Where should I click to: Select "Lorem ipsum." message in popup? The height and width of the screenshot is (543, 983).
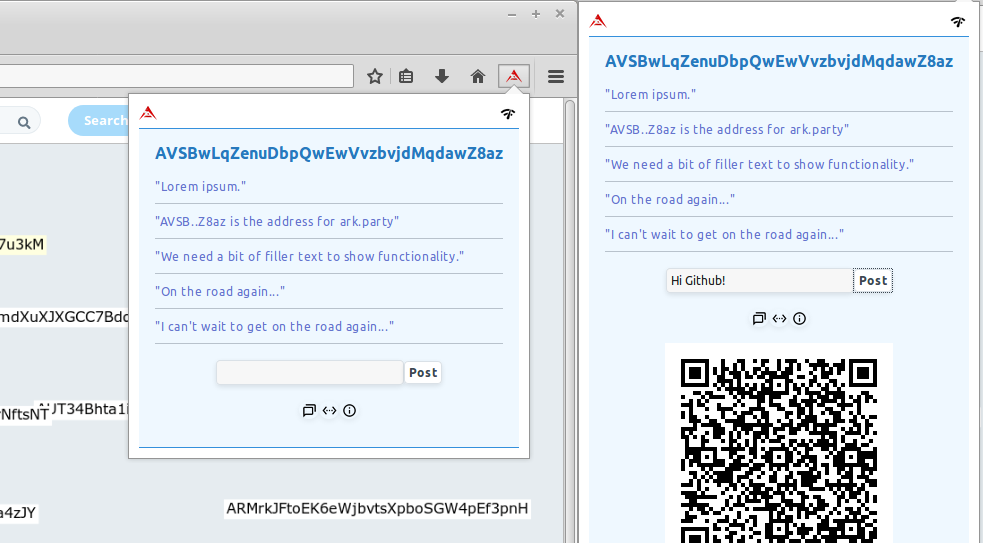(x=201, y=186)
